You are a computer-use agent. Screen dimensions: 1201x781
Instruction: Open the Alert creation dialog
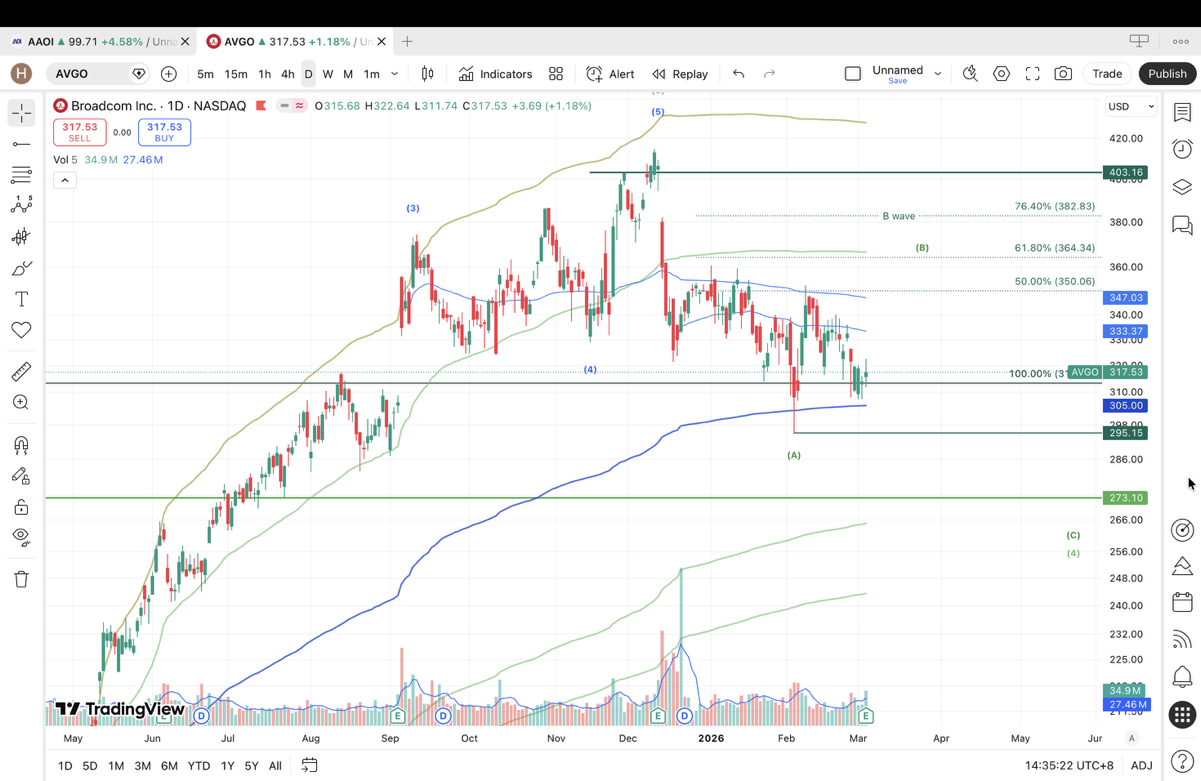(x=610, y=74)
